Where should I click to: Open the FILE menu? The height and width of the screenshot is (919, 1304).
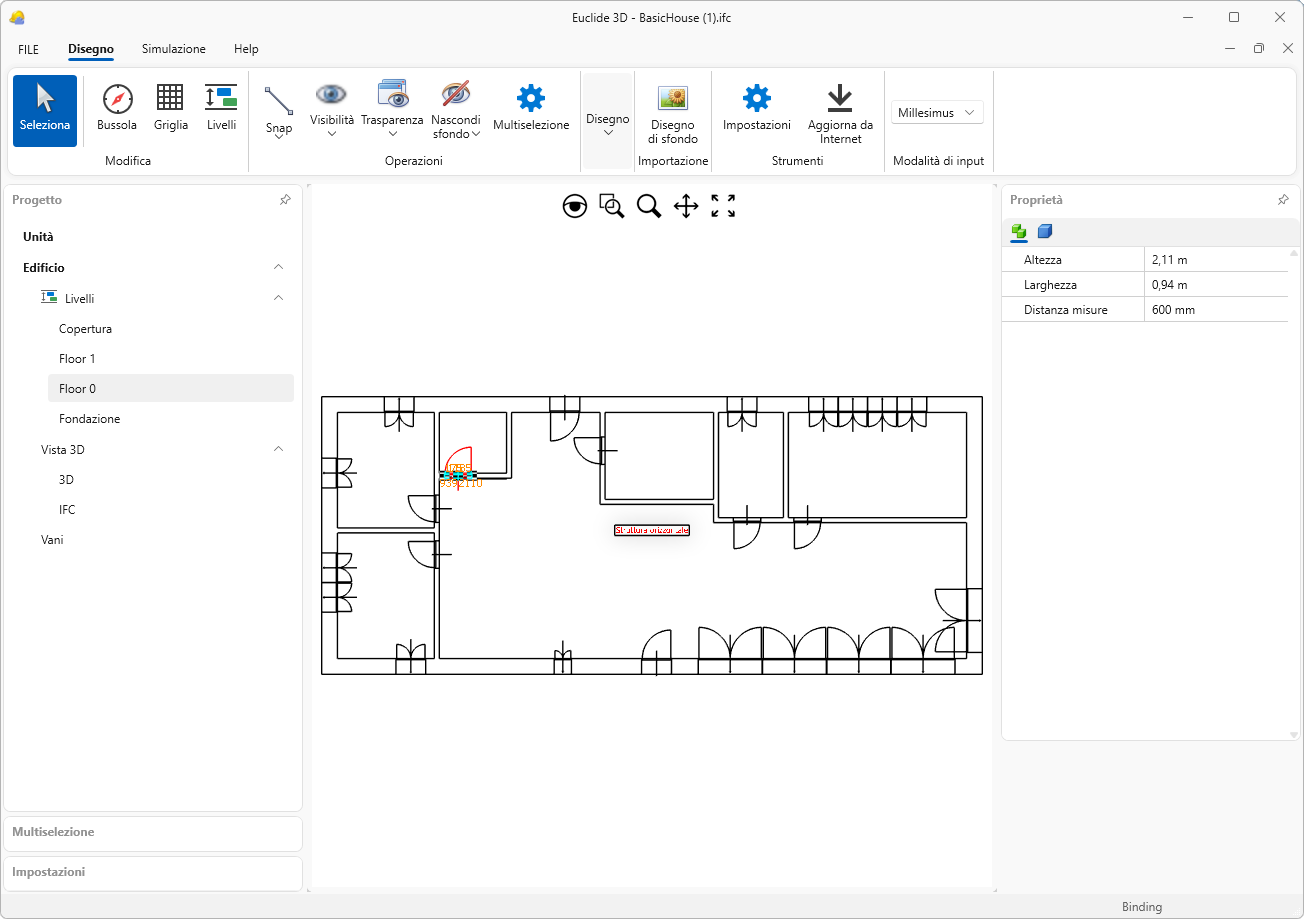[x=28, y=49]
